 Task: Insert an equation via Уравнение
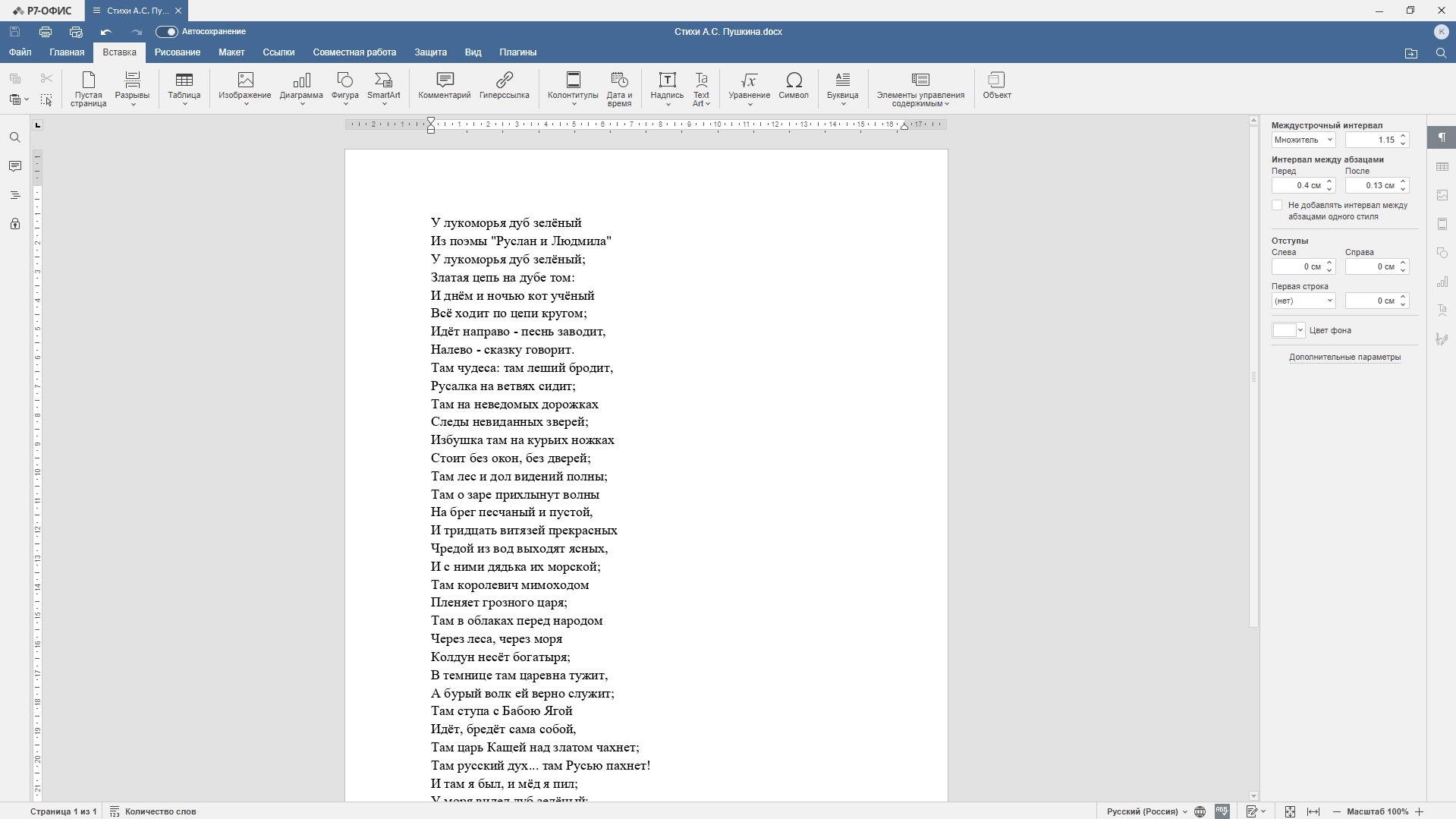tap(749, 89)
